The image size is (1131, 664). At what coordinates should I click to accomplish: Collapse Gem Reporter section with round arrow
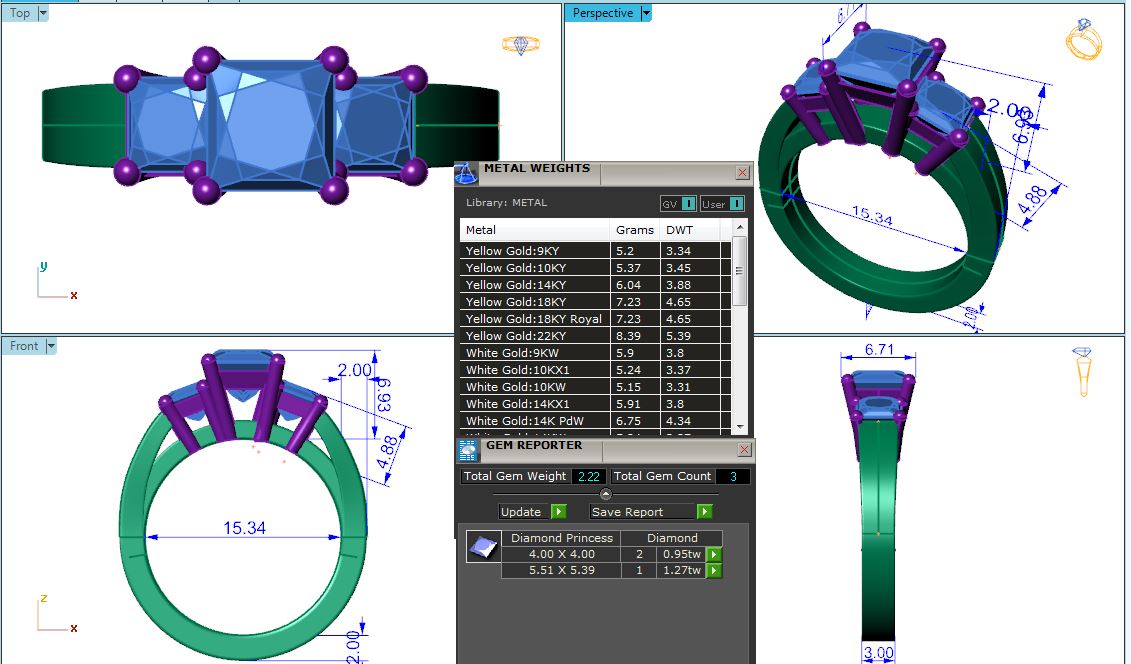click(x=605, y=494)
